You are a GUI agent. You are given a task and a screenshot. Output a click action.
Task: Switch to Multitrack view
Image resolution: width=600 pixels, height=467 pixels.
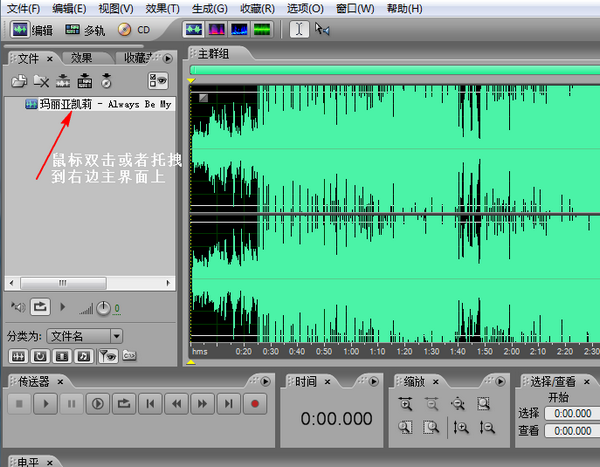pyautogui.click(x=85, y=29)
